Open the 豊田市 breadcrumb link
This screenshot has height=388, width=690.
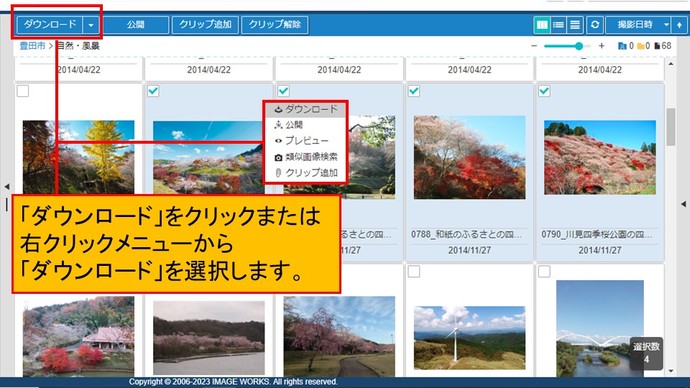coord(32,46)
